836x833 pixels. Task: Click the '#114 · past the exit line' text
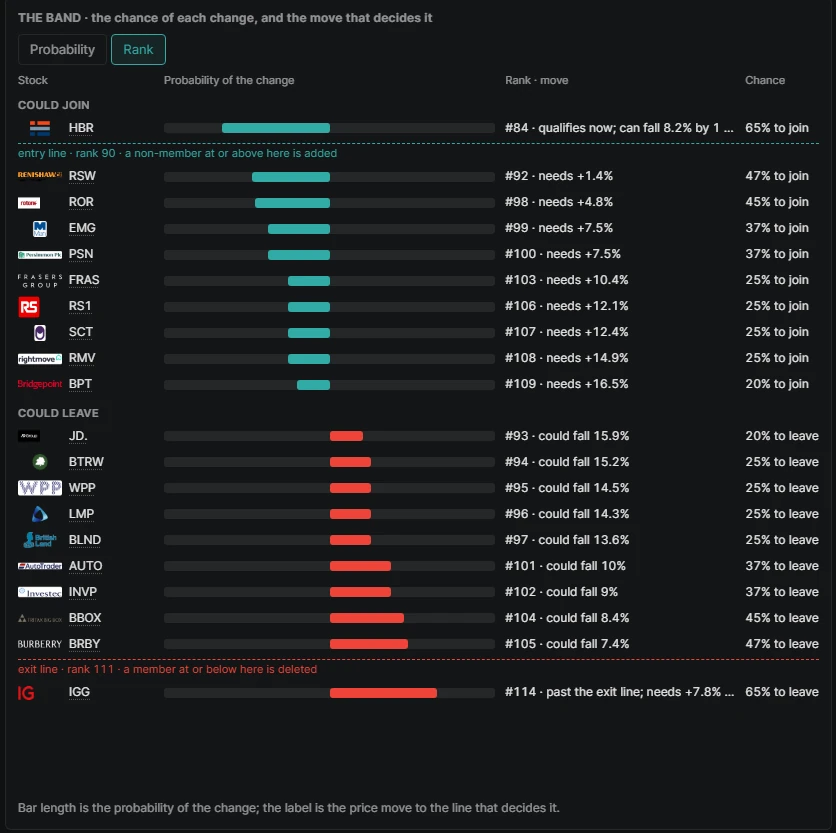620,692
